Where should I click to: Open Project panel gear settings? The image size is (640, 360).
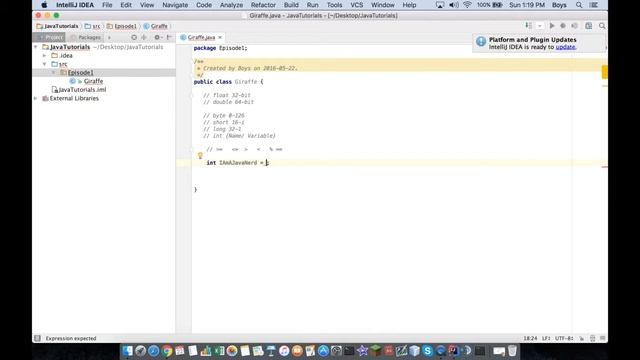point(157,37)
